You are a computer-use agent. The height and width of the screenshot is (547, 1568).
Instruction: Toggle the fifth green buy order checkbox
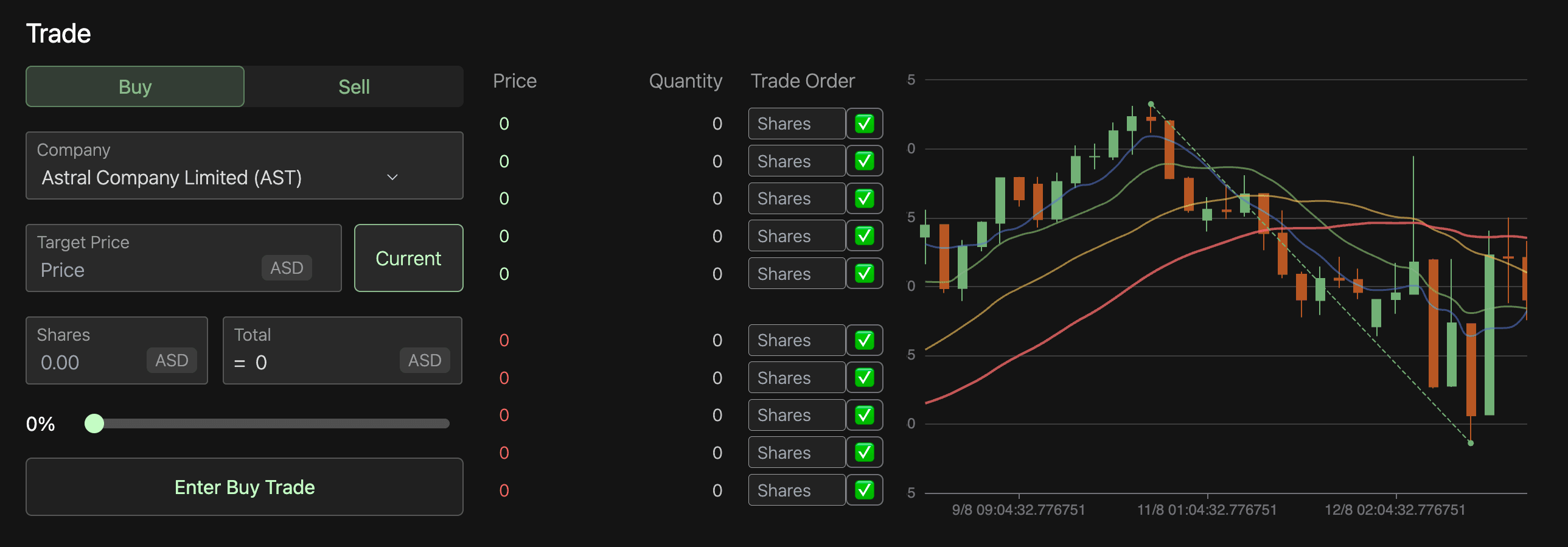pos(865,274)
